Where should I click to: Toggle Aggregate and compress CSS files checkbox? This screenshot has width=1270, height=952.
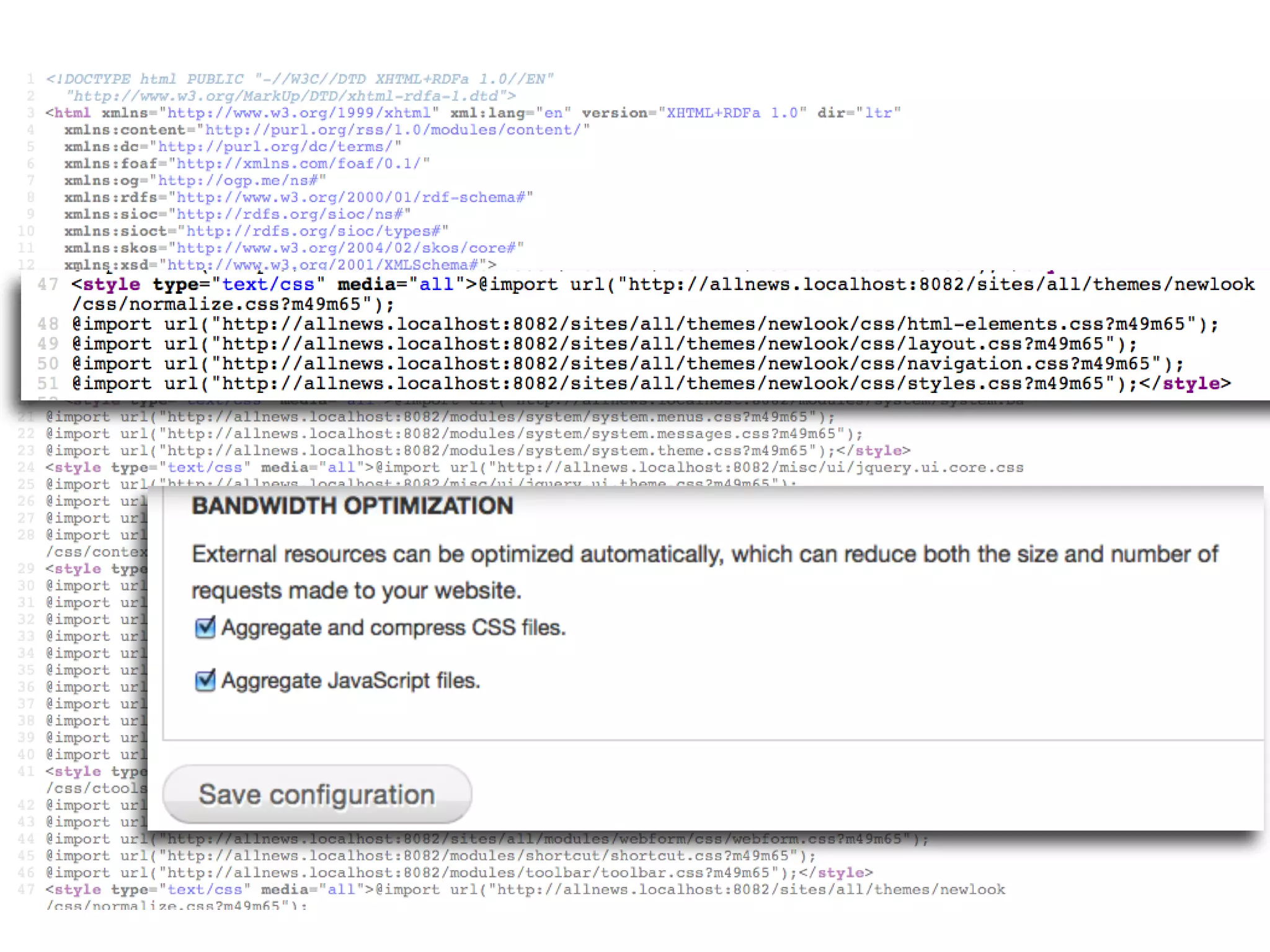pos(205,627)
